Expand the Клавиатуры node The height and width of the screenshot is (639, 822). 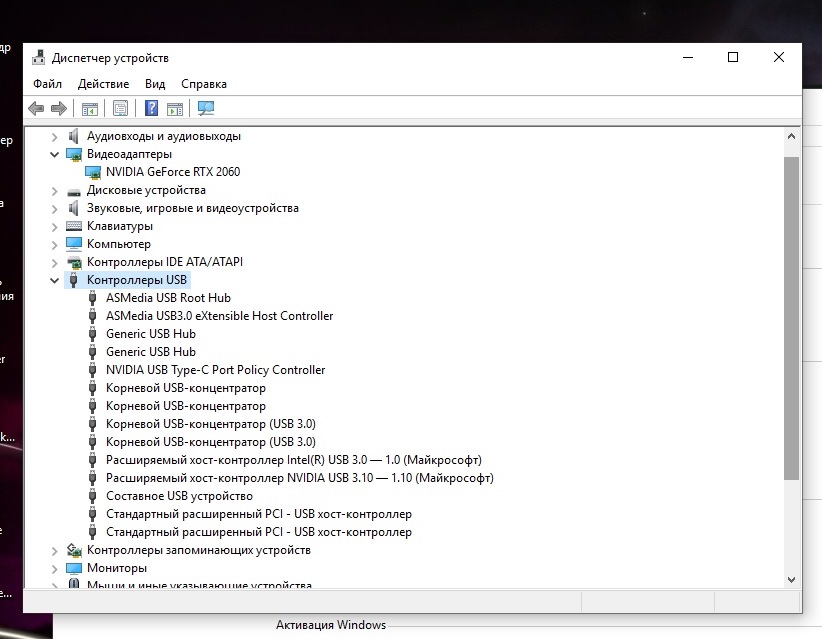(x=55, y=227)
